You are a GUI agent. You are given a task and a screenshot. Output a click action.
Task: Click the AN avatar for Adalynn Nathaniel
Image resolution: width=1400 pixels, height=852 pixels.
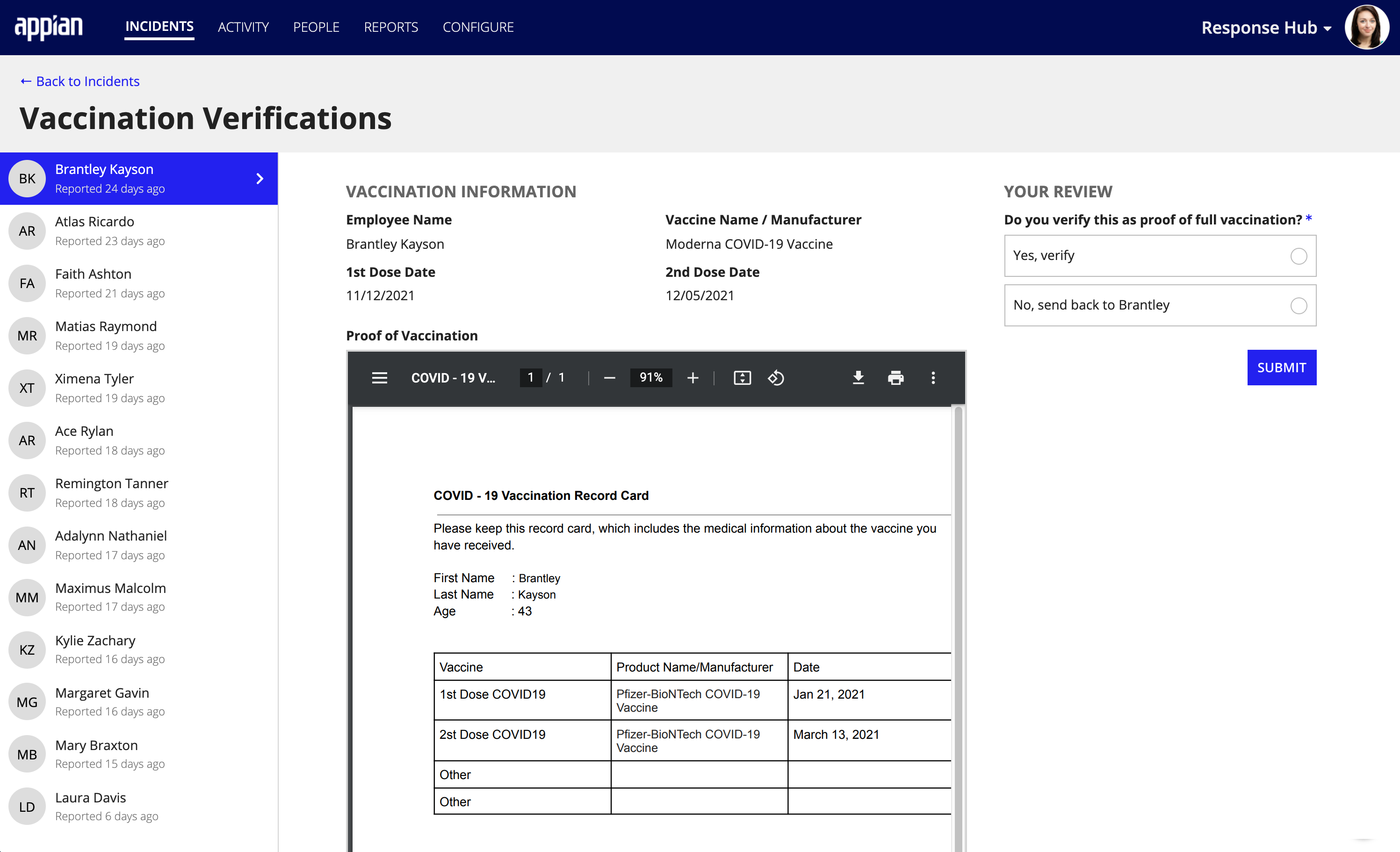(27, 544)
